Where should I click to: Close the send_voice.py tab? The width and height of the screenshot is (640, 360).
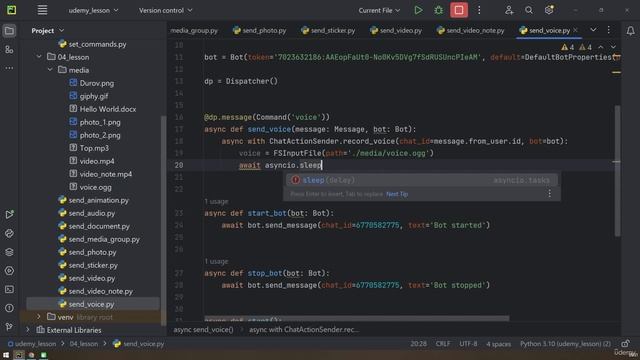point(575,30)
